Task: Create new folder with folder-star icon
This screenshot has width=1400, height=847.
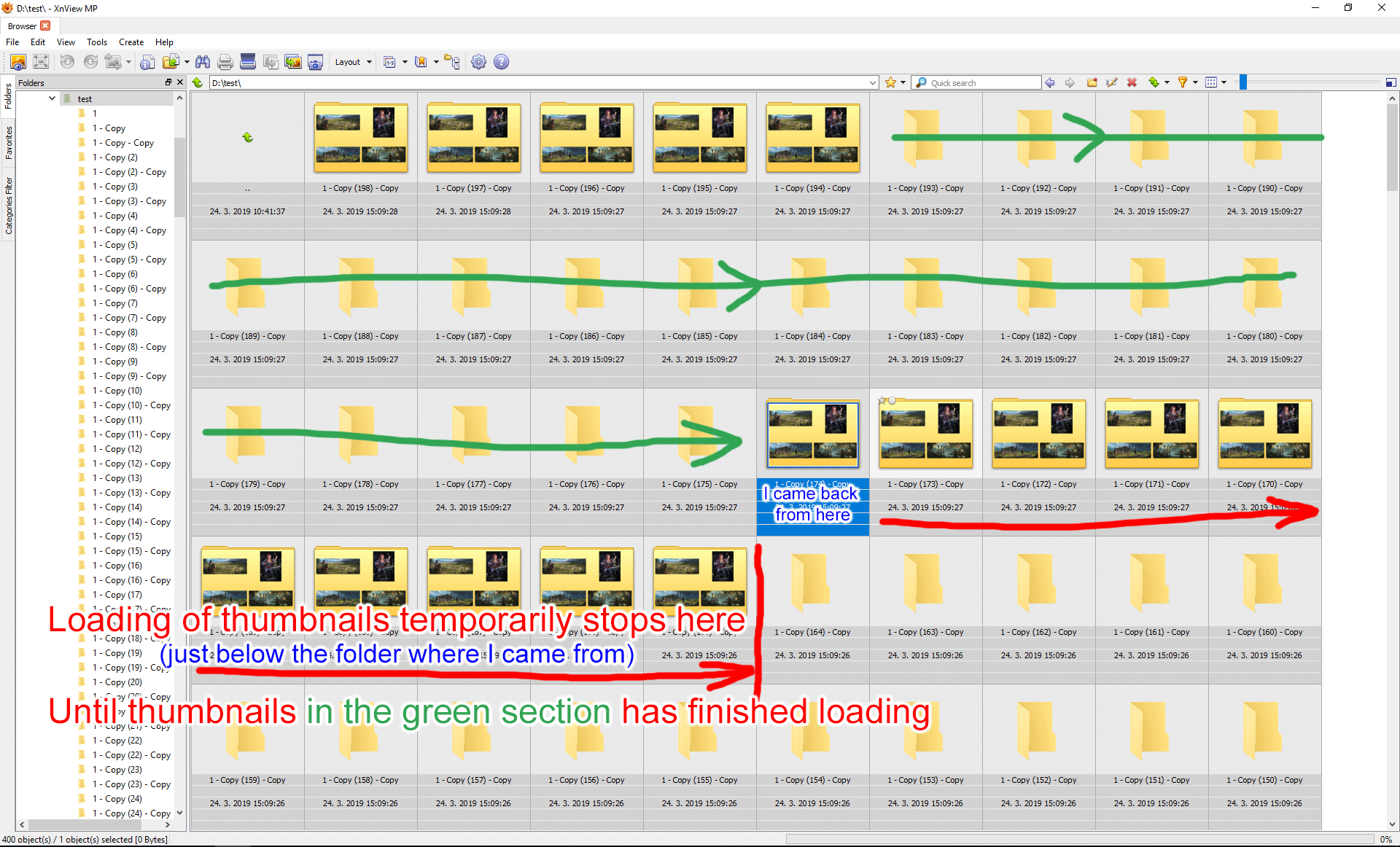Action: click(x=1092, y=82)
